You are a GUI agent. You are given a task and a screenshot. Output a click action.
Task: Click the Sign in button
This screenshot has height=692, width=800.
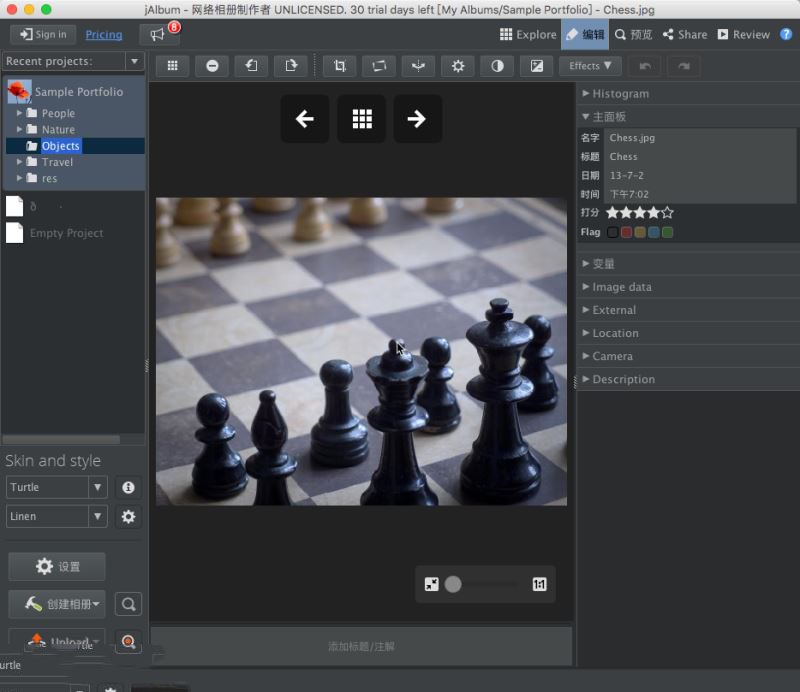[x=43, y=34]
